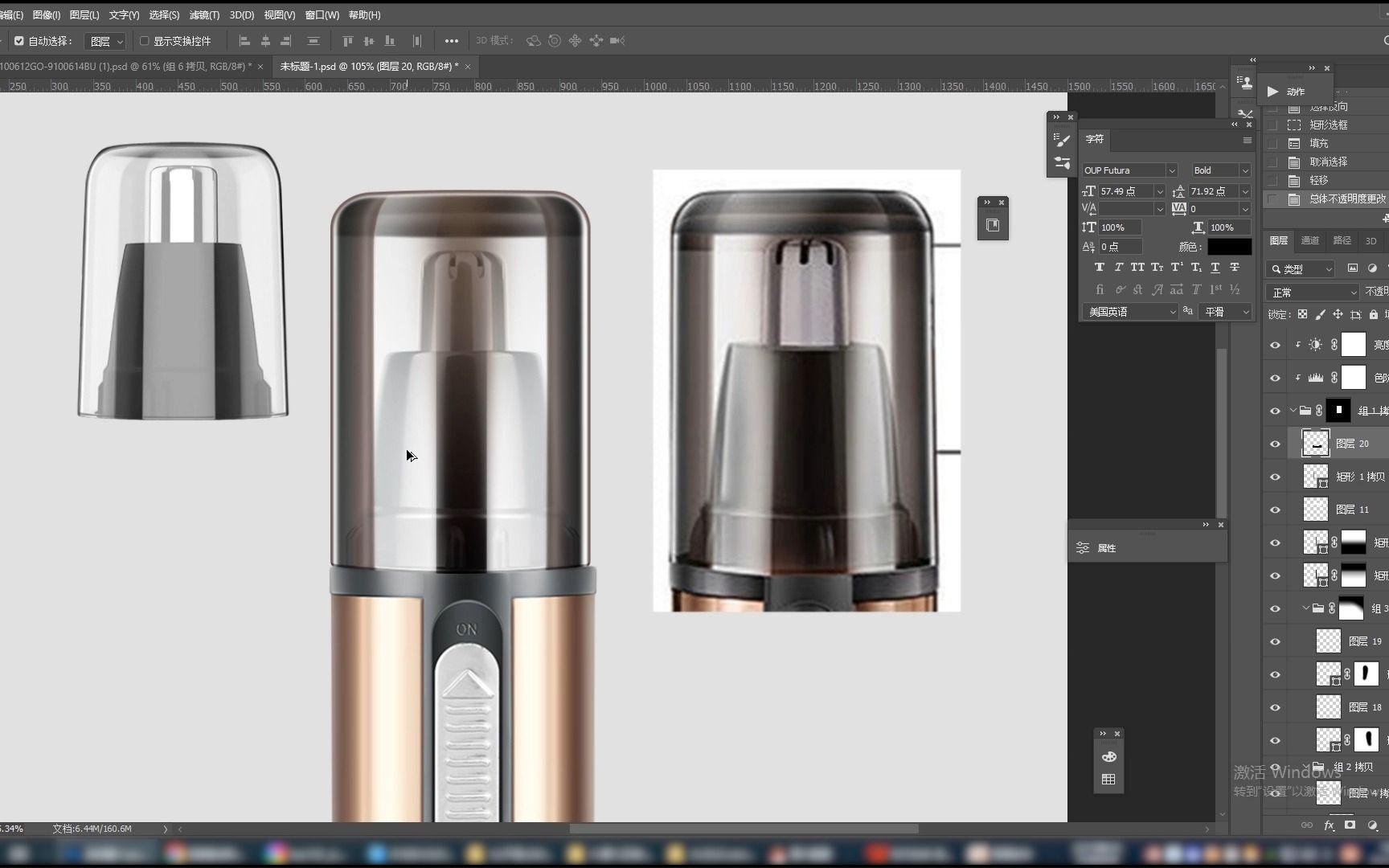Click the vertical scale 100% input field
The width and height of the screenshot is (1389, 868).
[1120, 227]
